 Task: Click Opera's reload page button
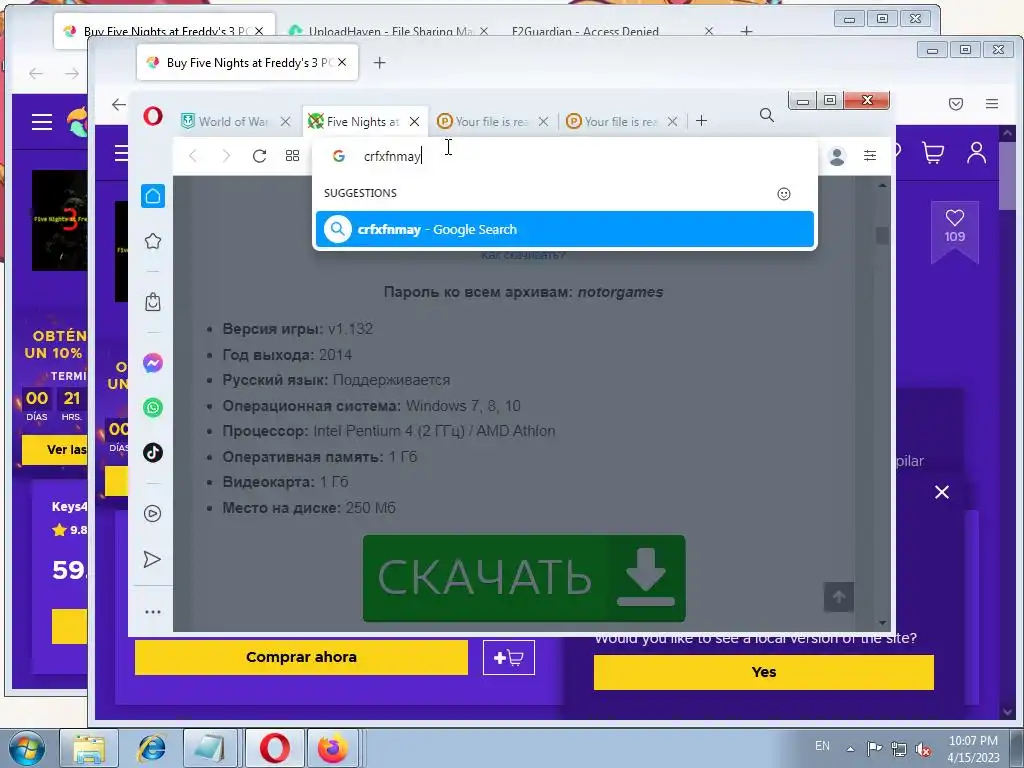[259, 155]
